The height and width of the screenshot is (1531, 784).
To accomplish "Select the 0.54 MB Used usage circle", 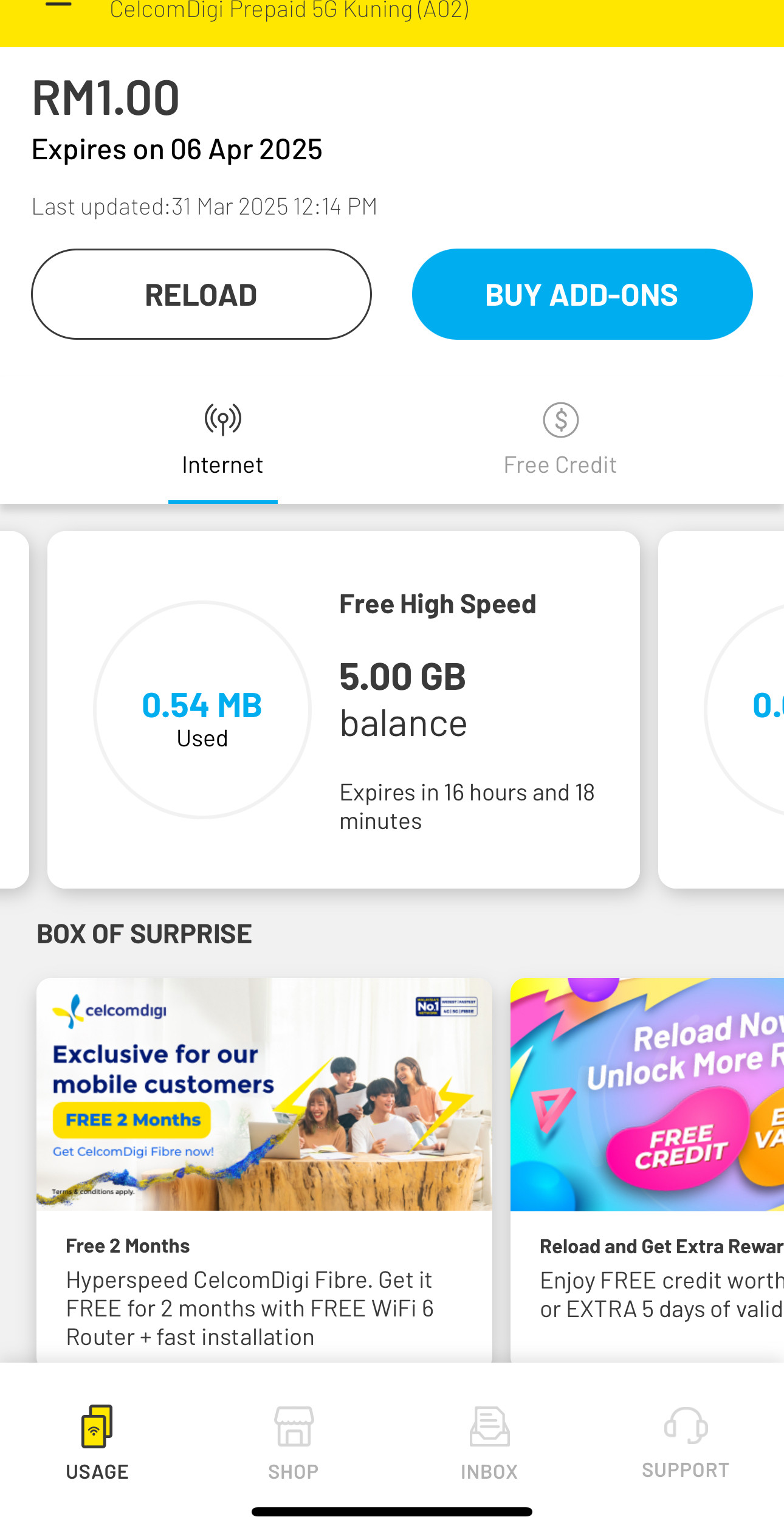I will pyautogui.click(x=202, y=710).
